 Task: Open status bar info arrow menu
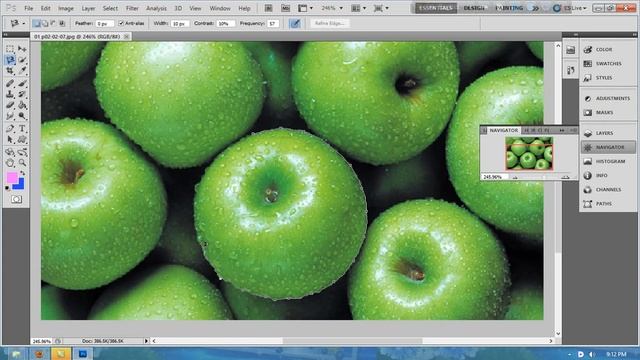coord(146,341)
